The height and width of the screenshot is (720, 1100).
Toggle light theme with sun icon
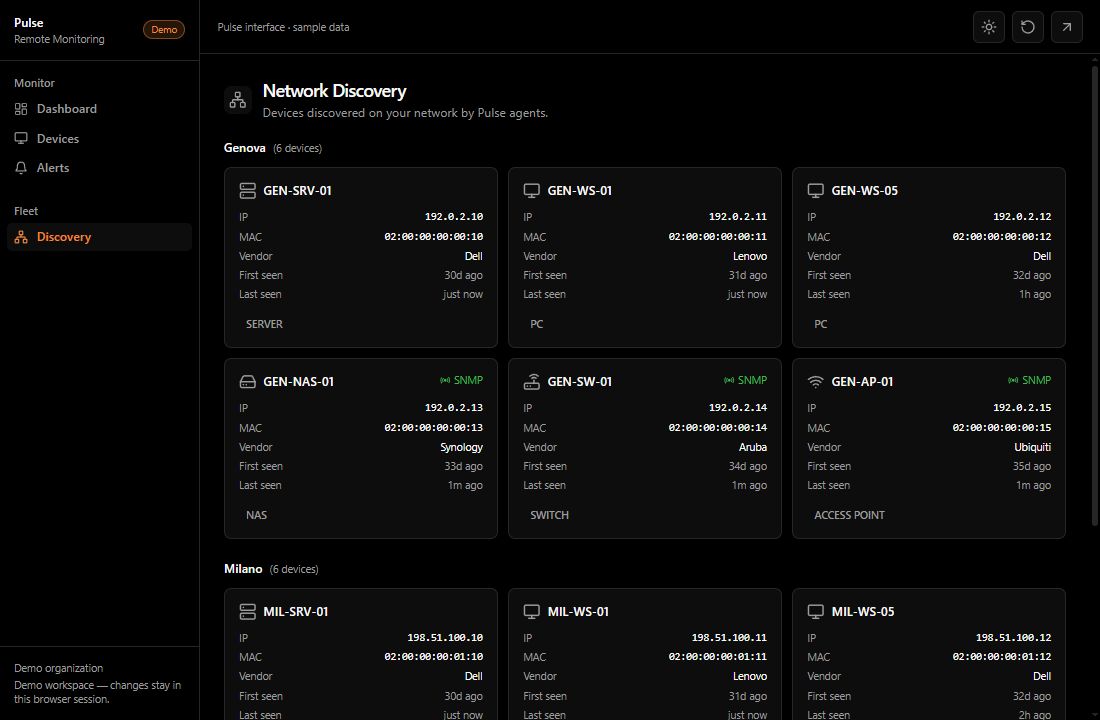tap(988, 27)
